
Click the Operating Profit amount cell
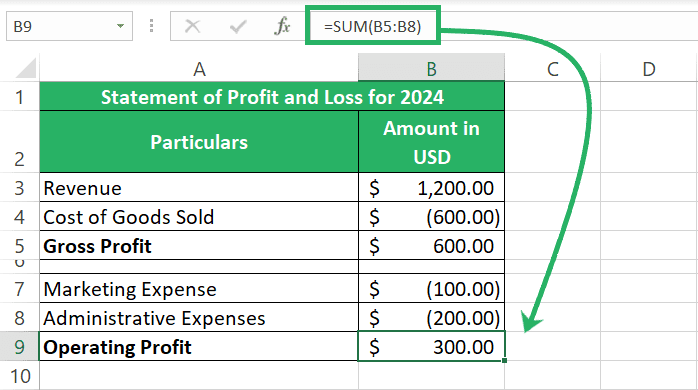pos(431,346)
